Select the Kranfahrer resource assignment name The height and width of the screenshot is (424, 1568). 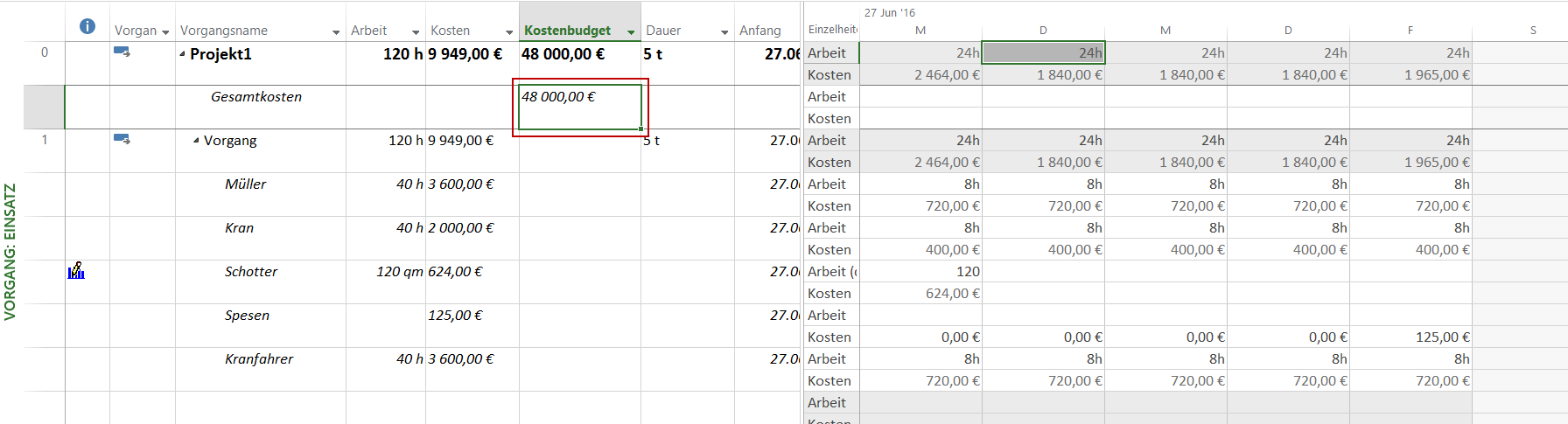tap(258, 359)
